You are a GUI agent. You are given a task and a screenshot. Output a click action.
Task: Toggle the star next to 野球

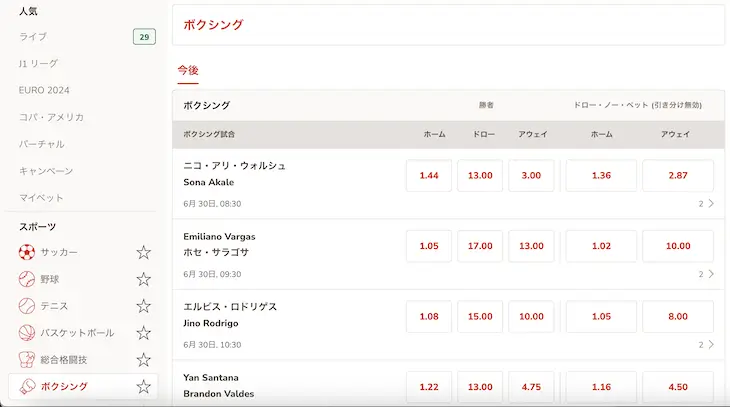143,279
